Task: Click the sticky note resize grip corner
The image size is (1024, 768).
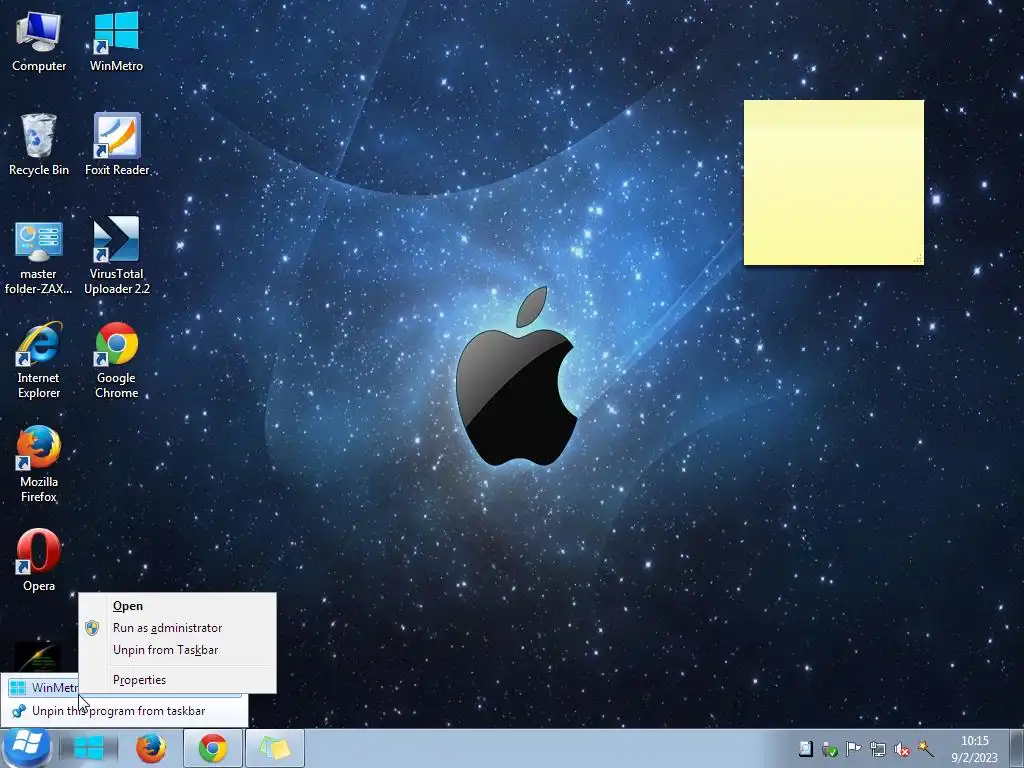Action: 918,259
